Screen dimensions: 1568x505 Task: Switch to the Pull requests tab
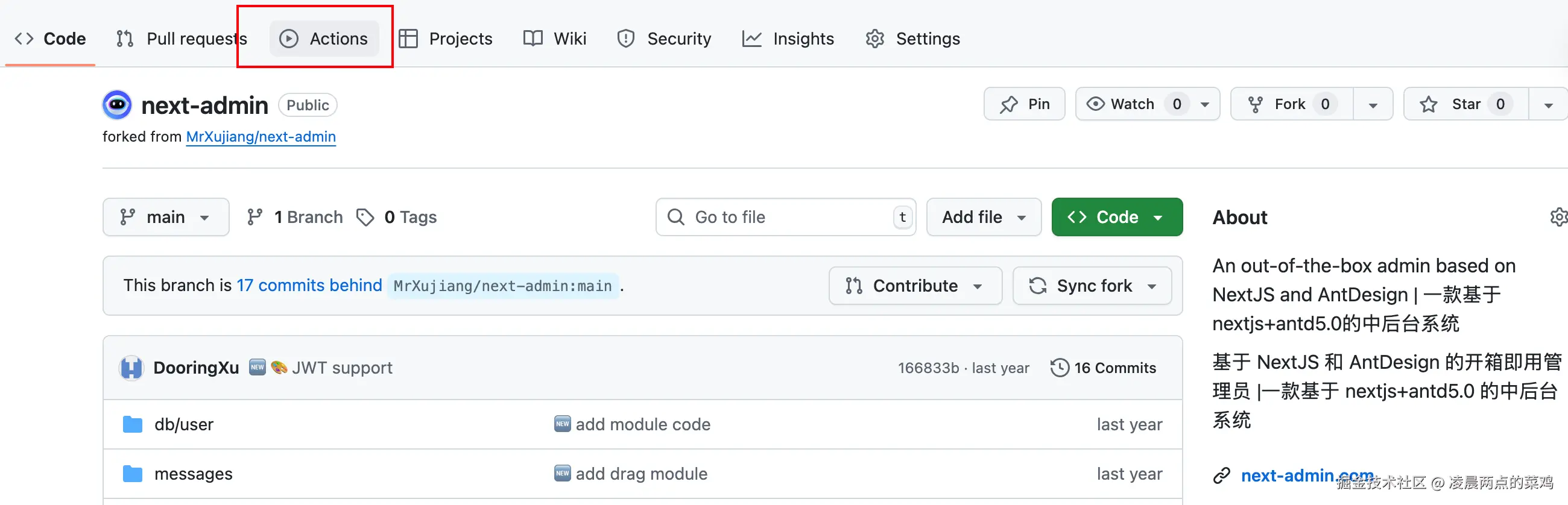[182, 39]
